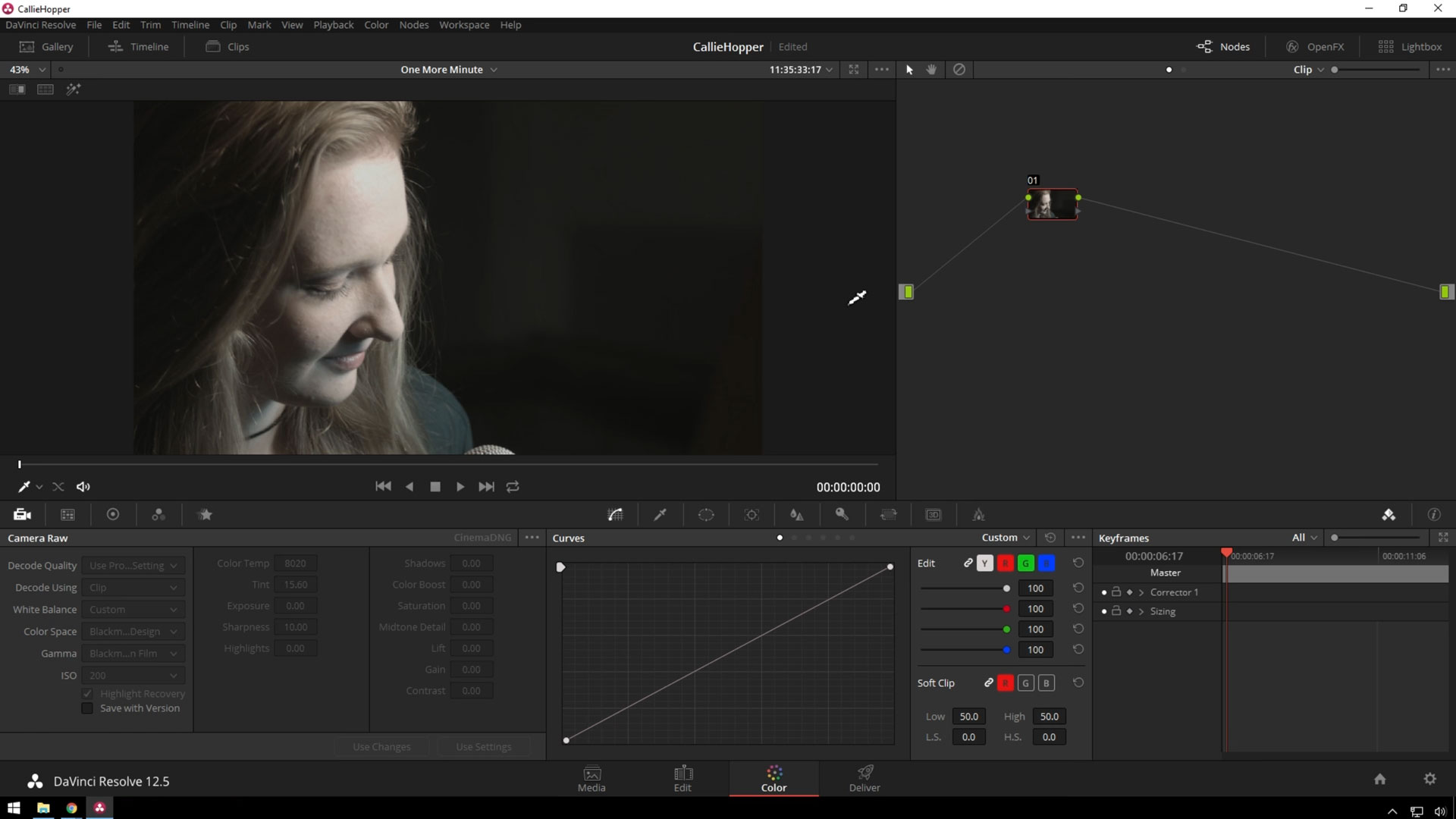Click the Soft Clip Low value field
The image size is (1456, 819).
click(x=968, y=717)
